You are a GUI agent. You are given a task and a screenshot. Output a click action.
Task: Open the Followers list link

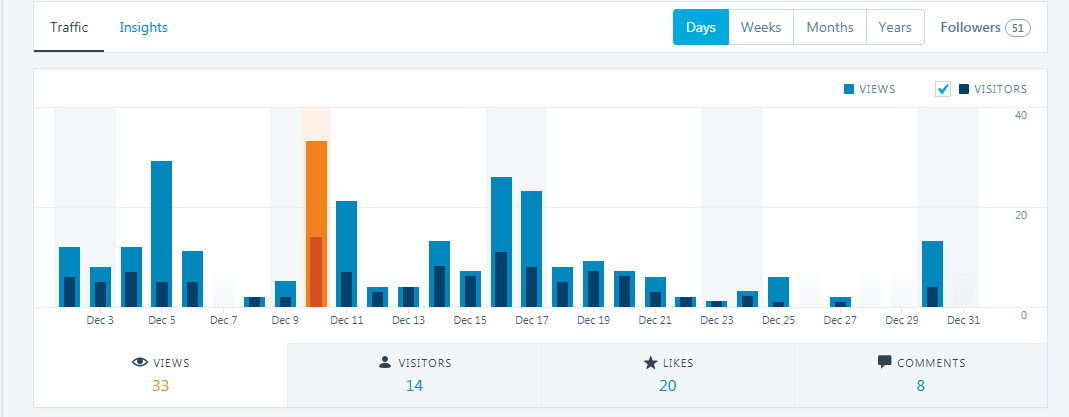[970, 28]
